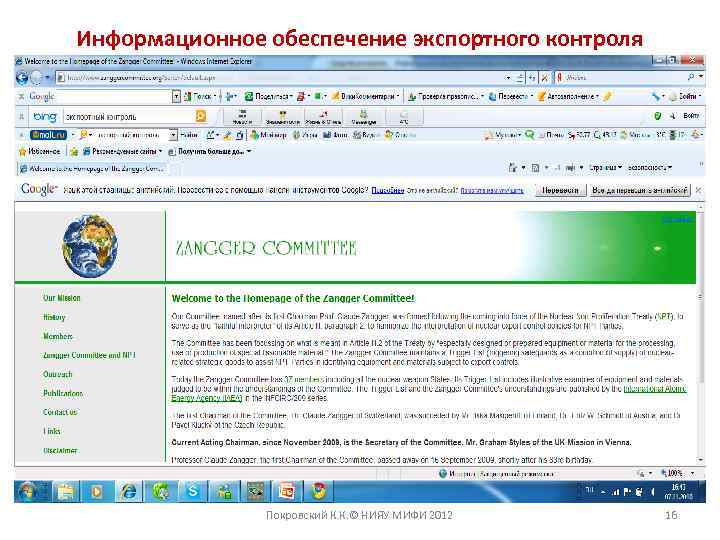This screenshot has width=720, height=540.
Task: Open the Publications sidebar link
Action: pyautogui.click(x=63, y=394)
